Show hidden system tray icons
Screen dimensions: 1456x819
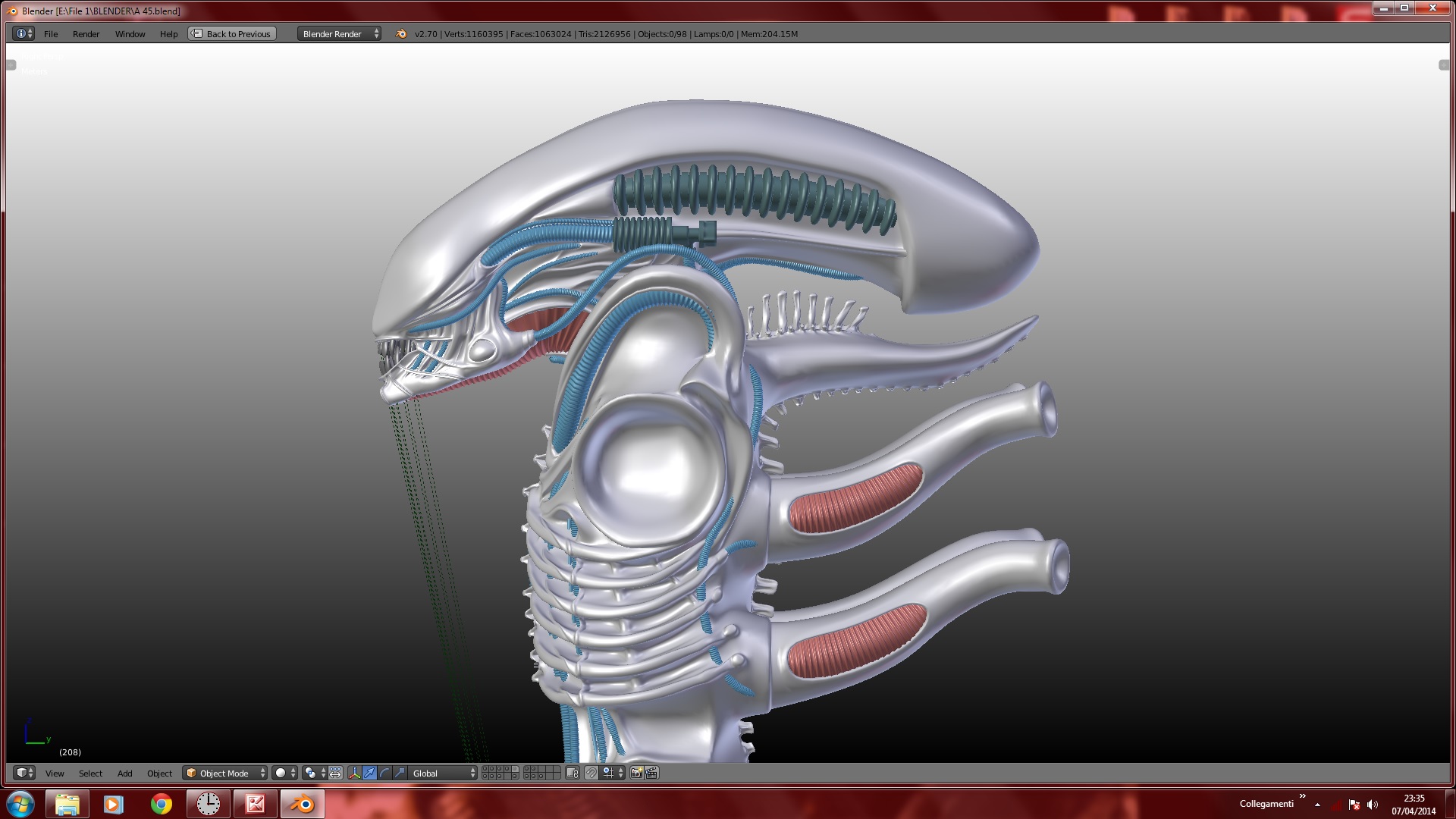click(1318, 805)
